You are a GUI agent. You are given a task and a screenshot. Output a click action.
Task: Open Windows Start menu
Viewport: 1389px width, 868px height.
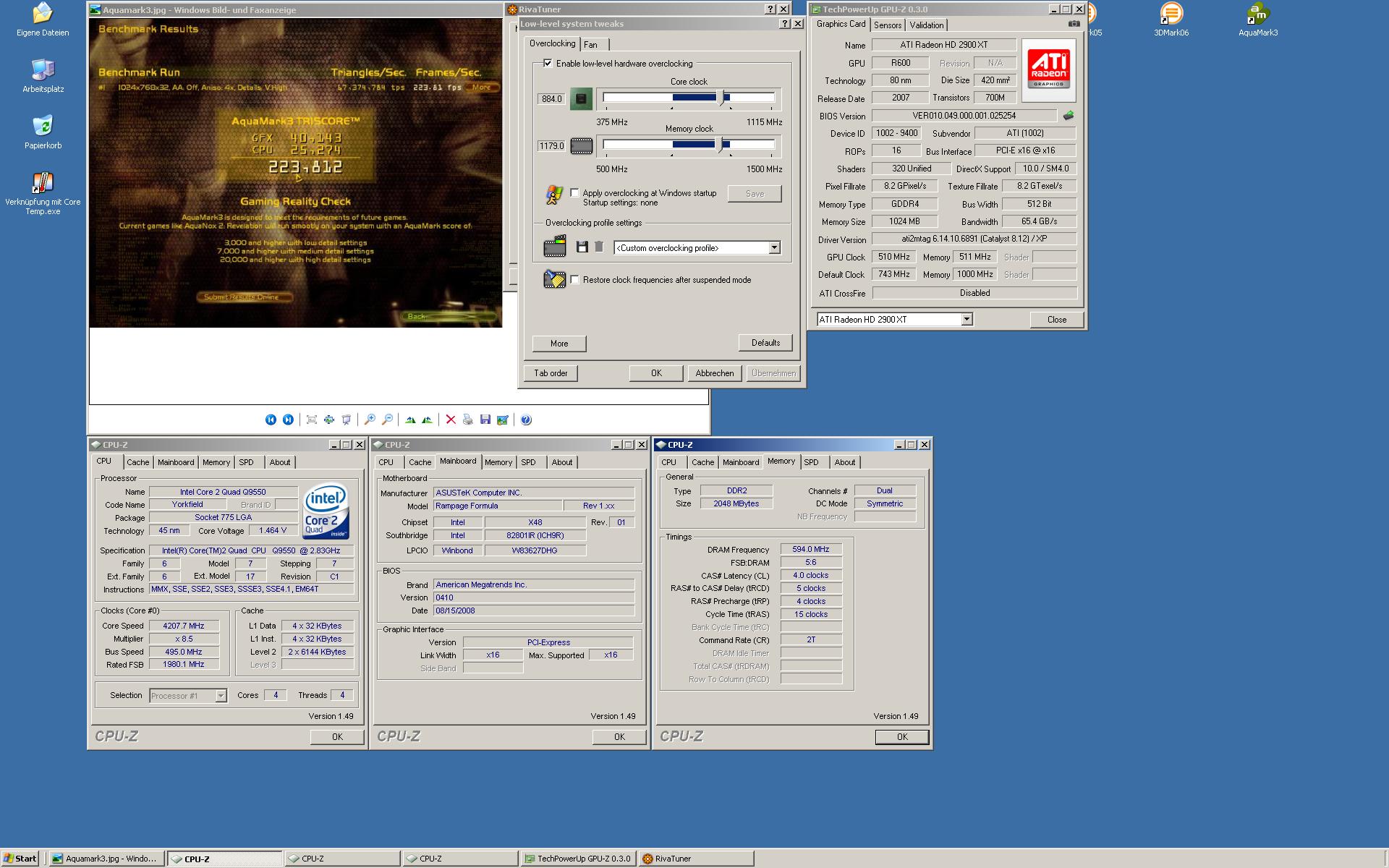coord(20,859)
